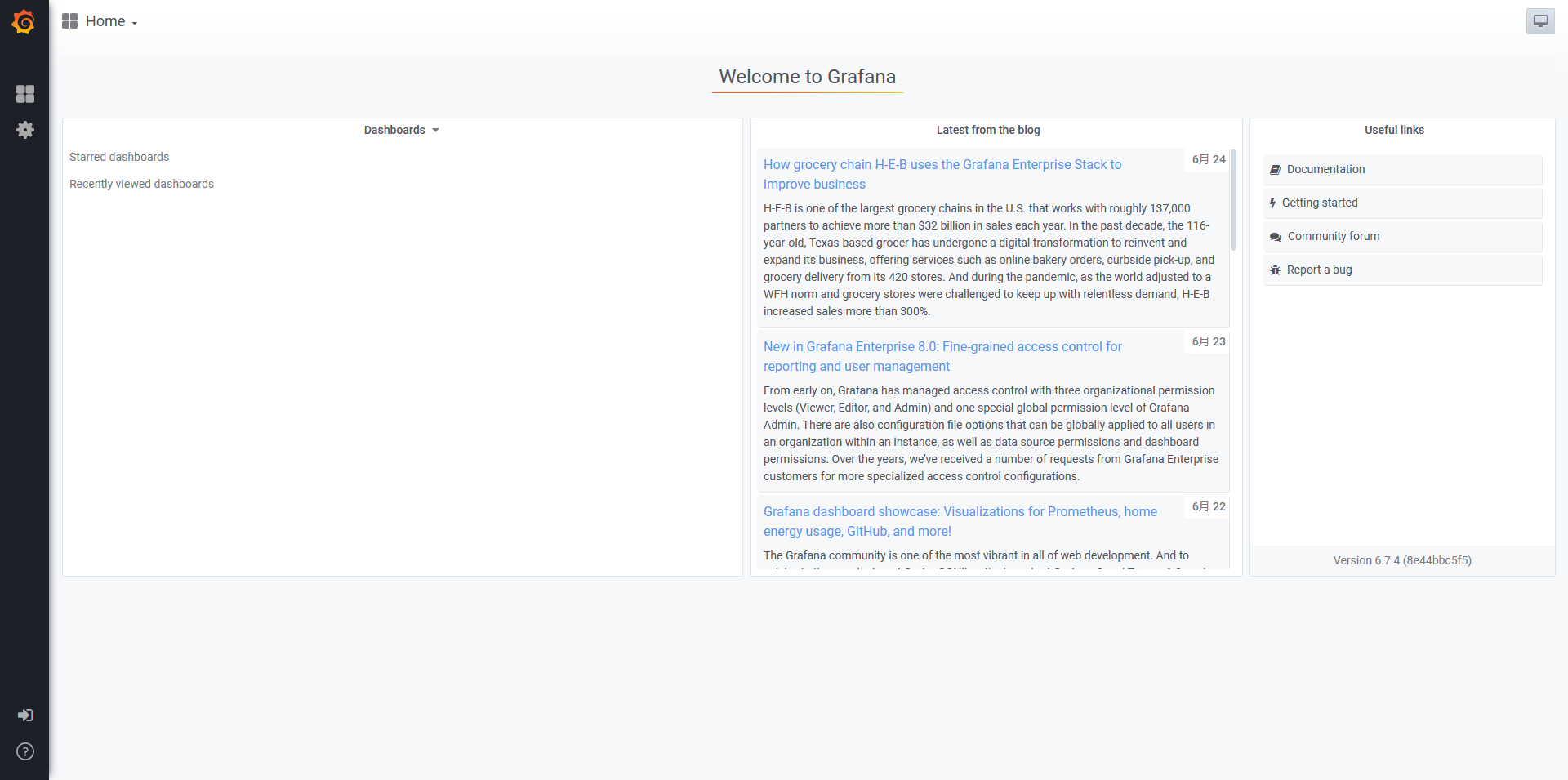Expand the Dashboards panel title menu
Viewport: 1568px width, 780px height.
pos(402,130)
